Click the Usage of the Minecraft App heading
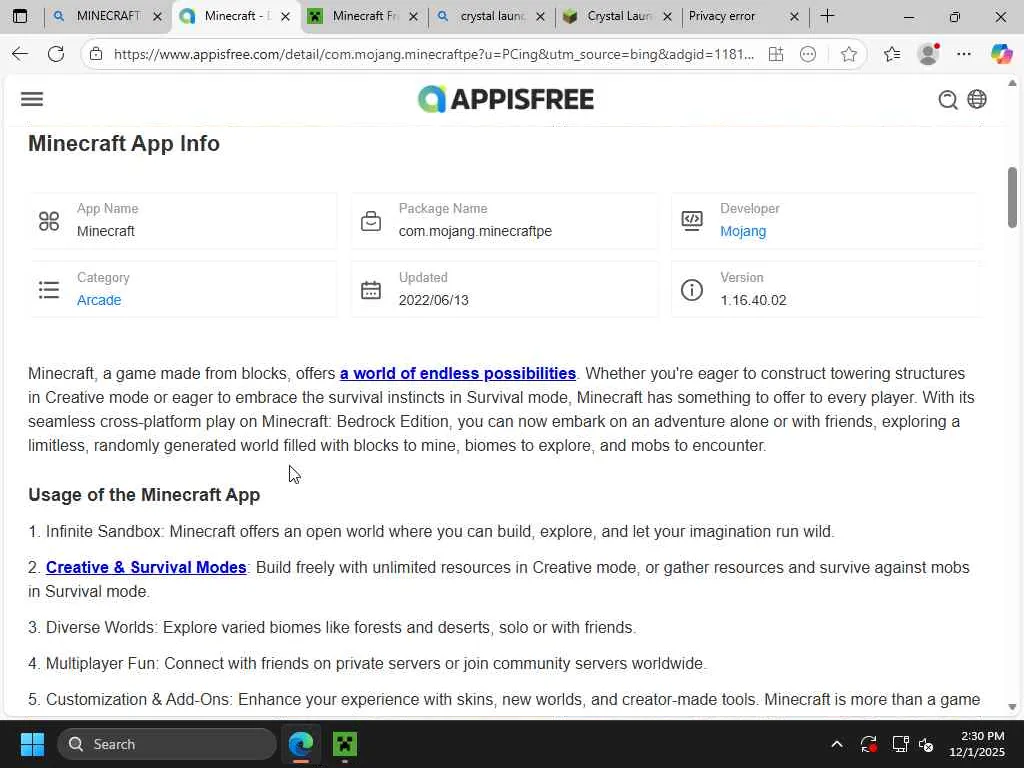Viewport: 1024px width, 768px height. click(144, 495)
